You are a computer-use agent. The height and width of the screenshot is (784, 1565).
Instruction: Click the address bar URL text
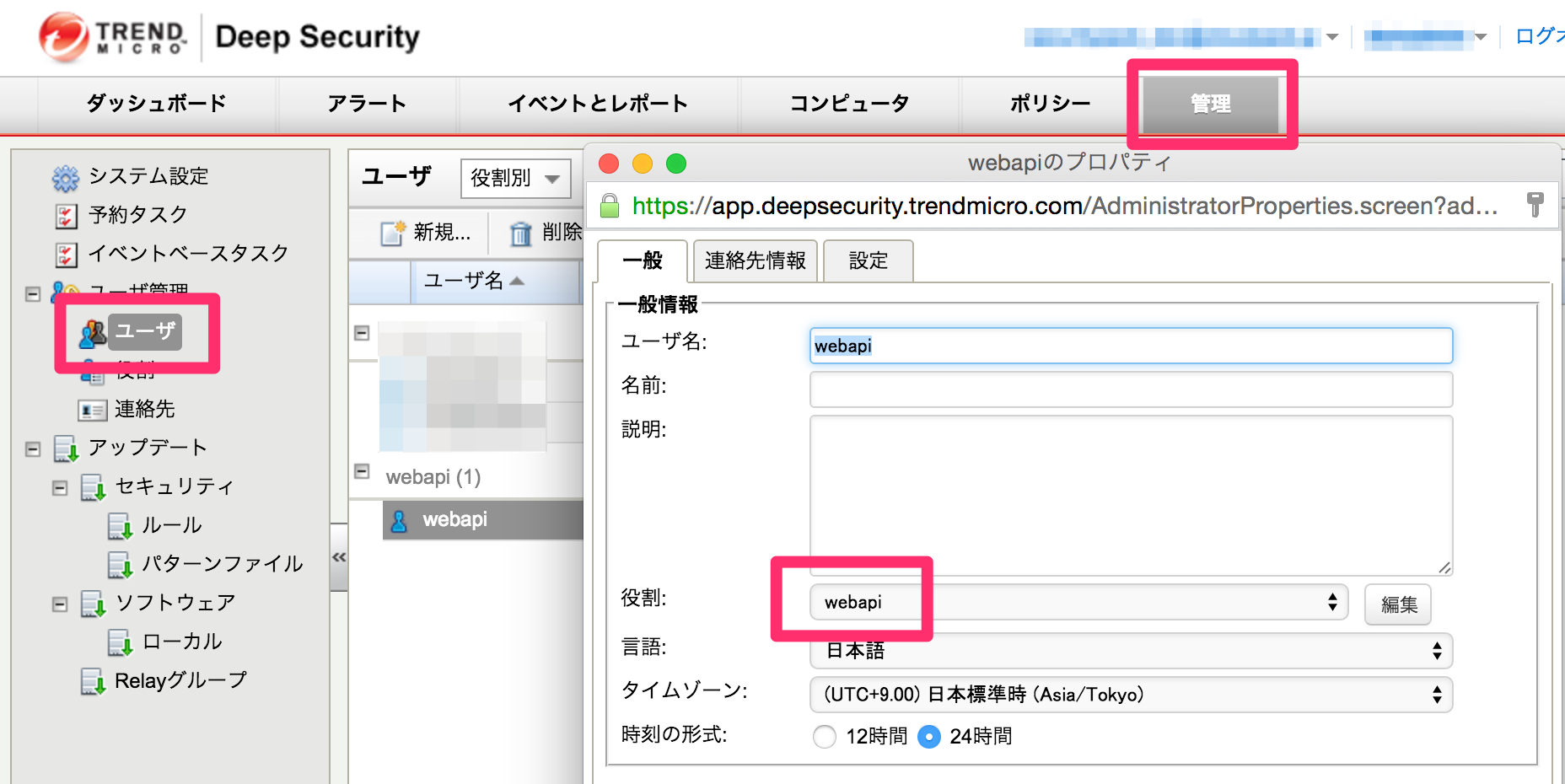pyautogui.click(x=1065, y=206)
